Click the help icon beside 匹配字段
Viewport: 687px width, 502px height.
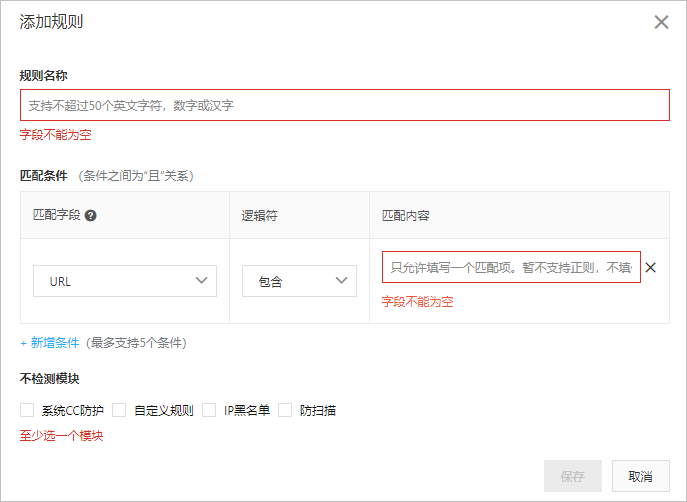(91, 216)
